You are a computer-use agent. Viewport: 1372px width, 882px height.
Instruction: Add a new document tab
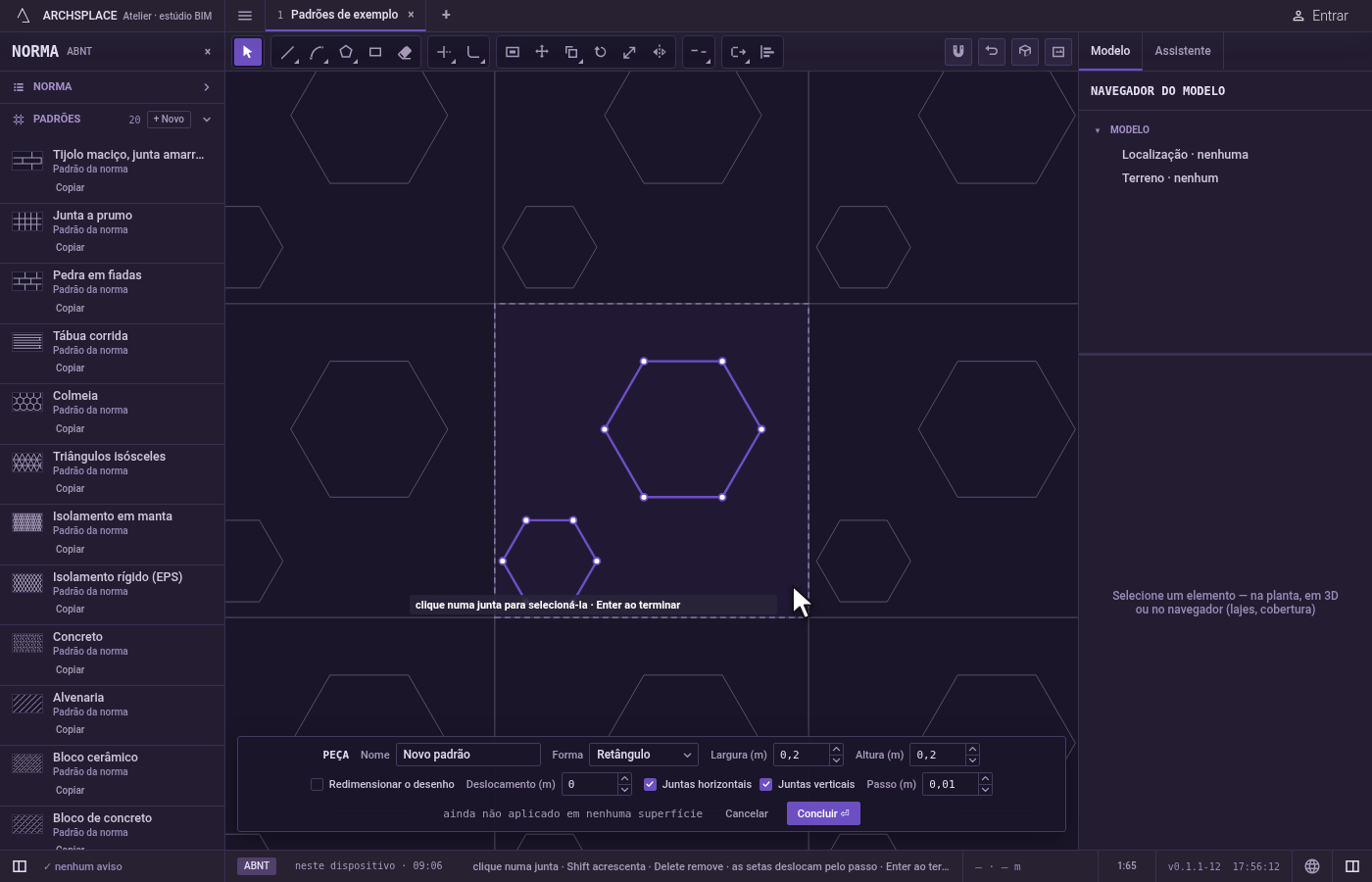coord(446,15)
